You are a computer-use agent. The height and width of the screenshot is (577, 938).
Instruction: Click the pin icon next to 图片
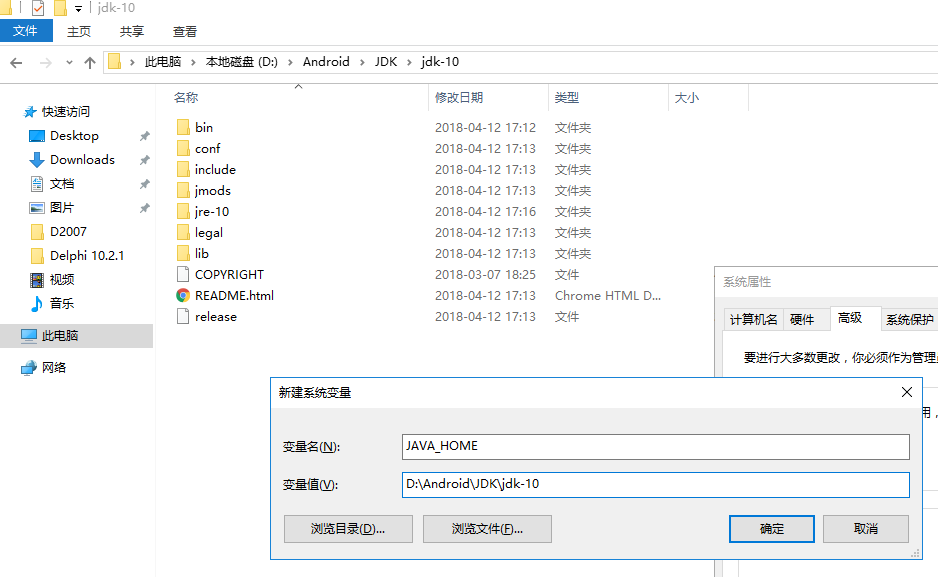click(x=144, y=208)
